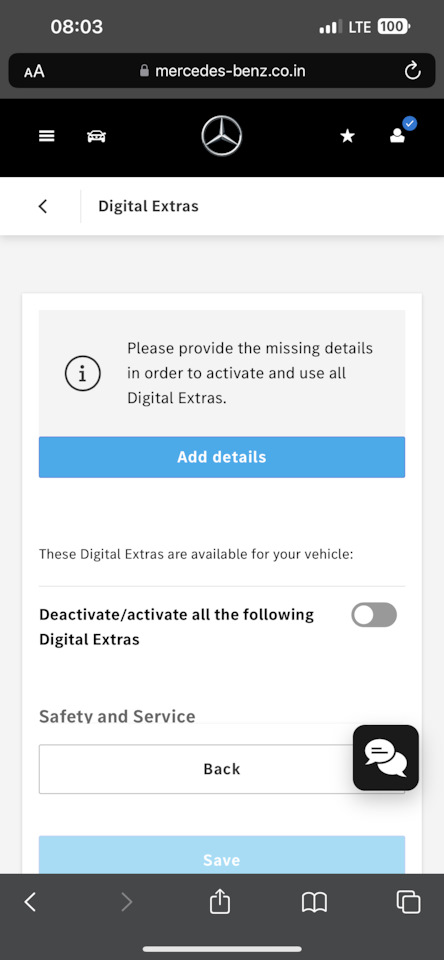Tap the info circle icon
Image resolution: width=444 pixels, height=960 pixels.
click(83, 373)
